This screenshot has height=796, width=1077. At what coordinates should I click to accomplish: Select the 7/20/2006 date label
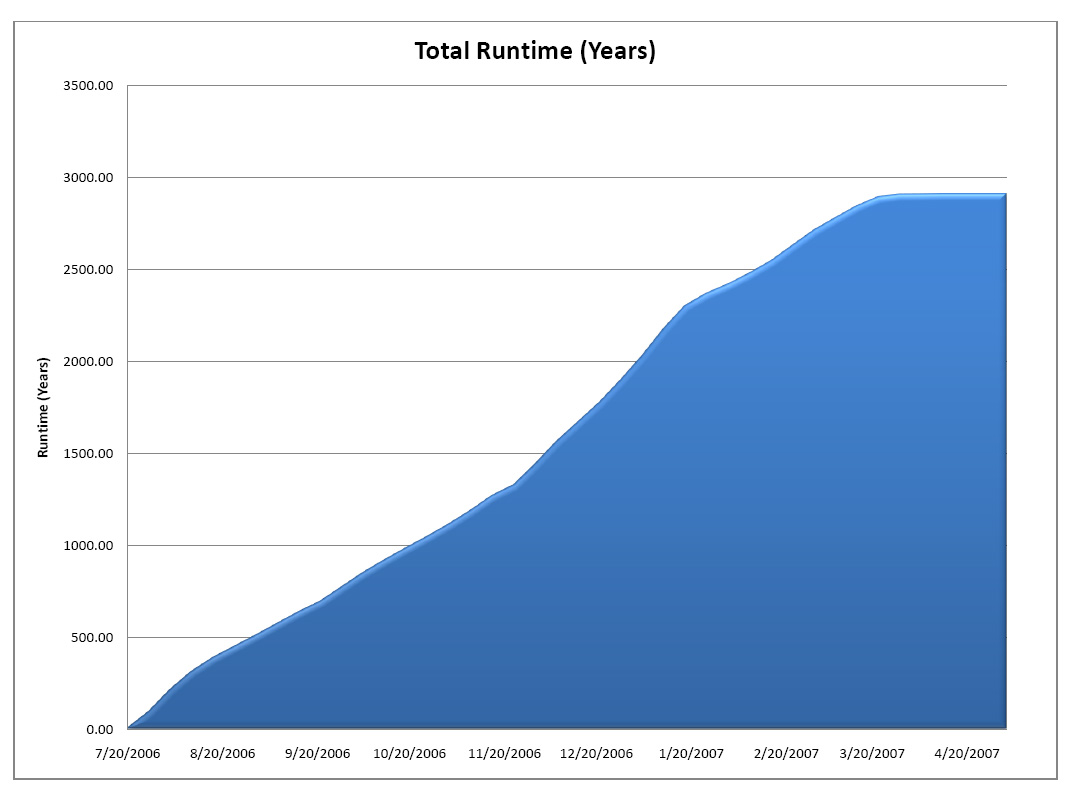click(x=128, y=753)
